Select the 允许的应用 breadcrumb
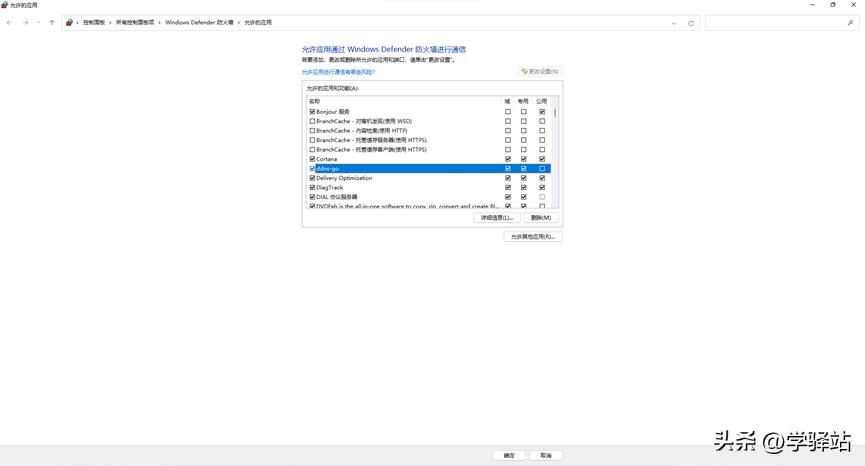Screen dimensions: 865x466 258,23
